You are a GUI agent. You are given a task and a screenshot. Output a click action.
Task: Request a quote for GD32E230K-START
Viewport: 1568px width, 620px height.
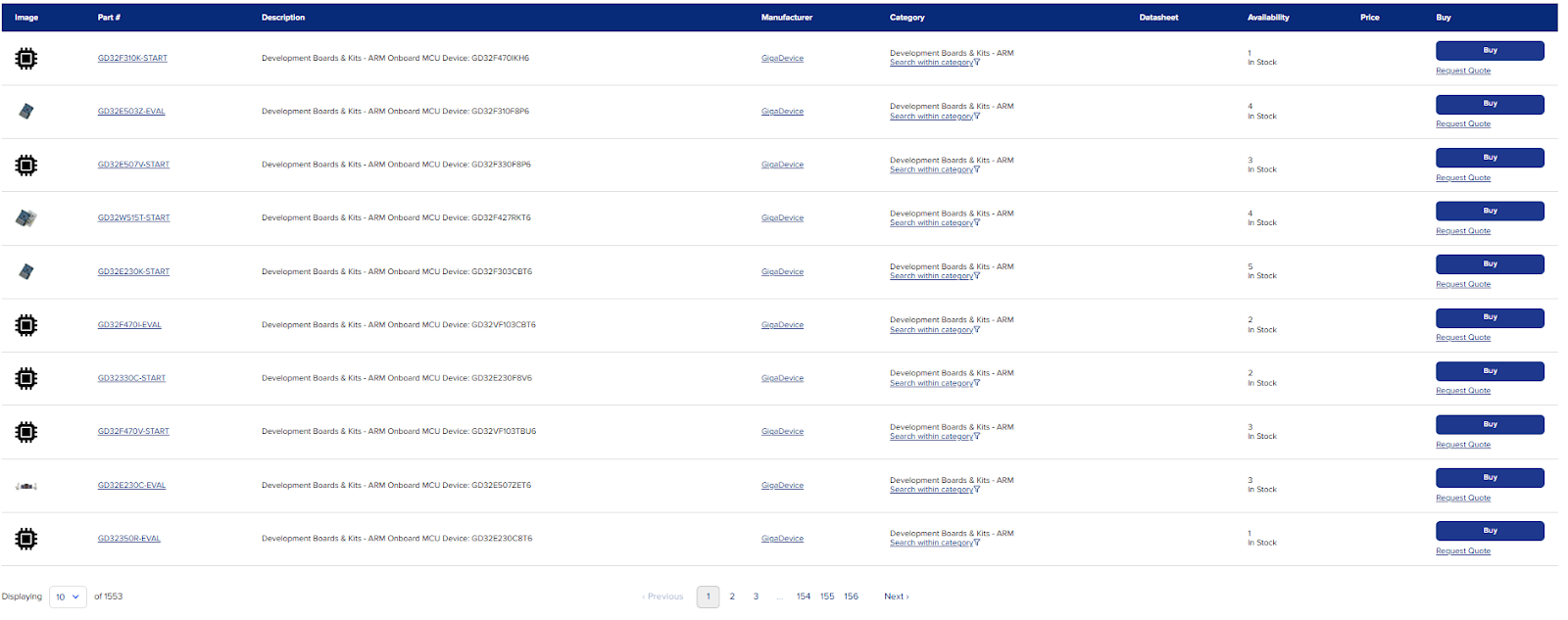tap(1462, 284)
